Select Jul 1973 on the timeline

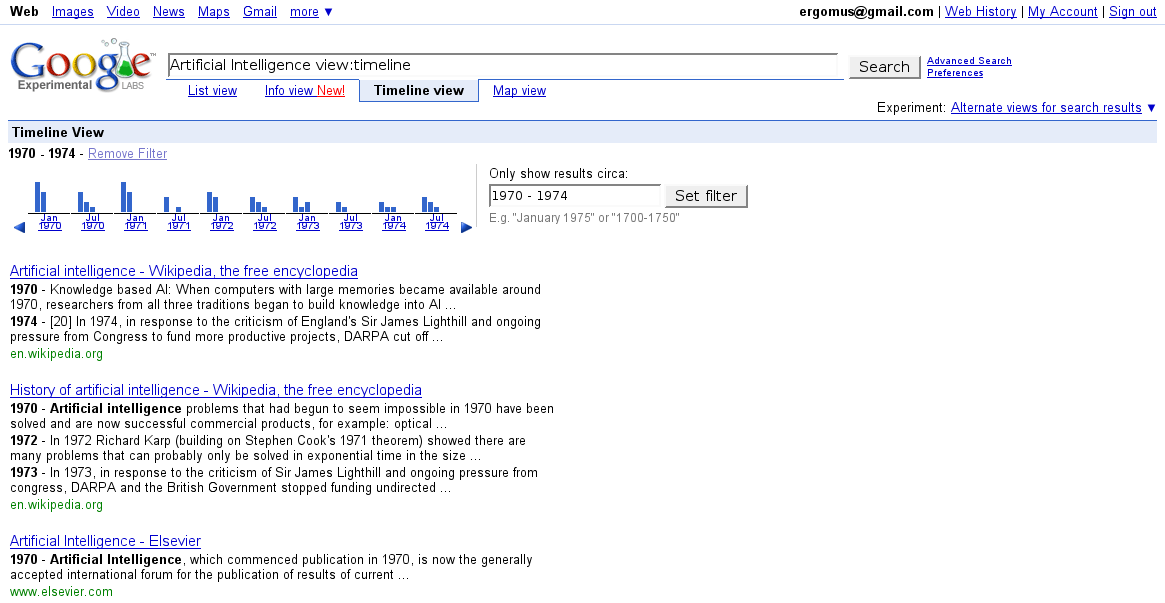coord(351,222)
